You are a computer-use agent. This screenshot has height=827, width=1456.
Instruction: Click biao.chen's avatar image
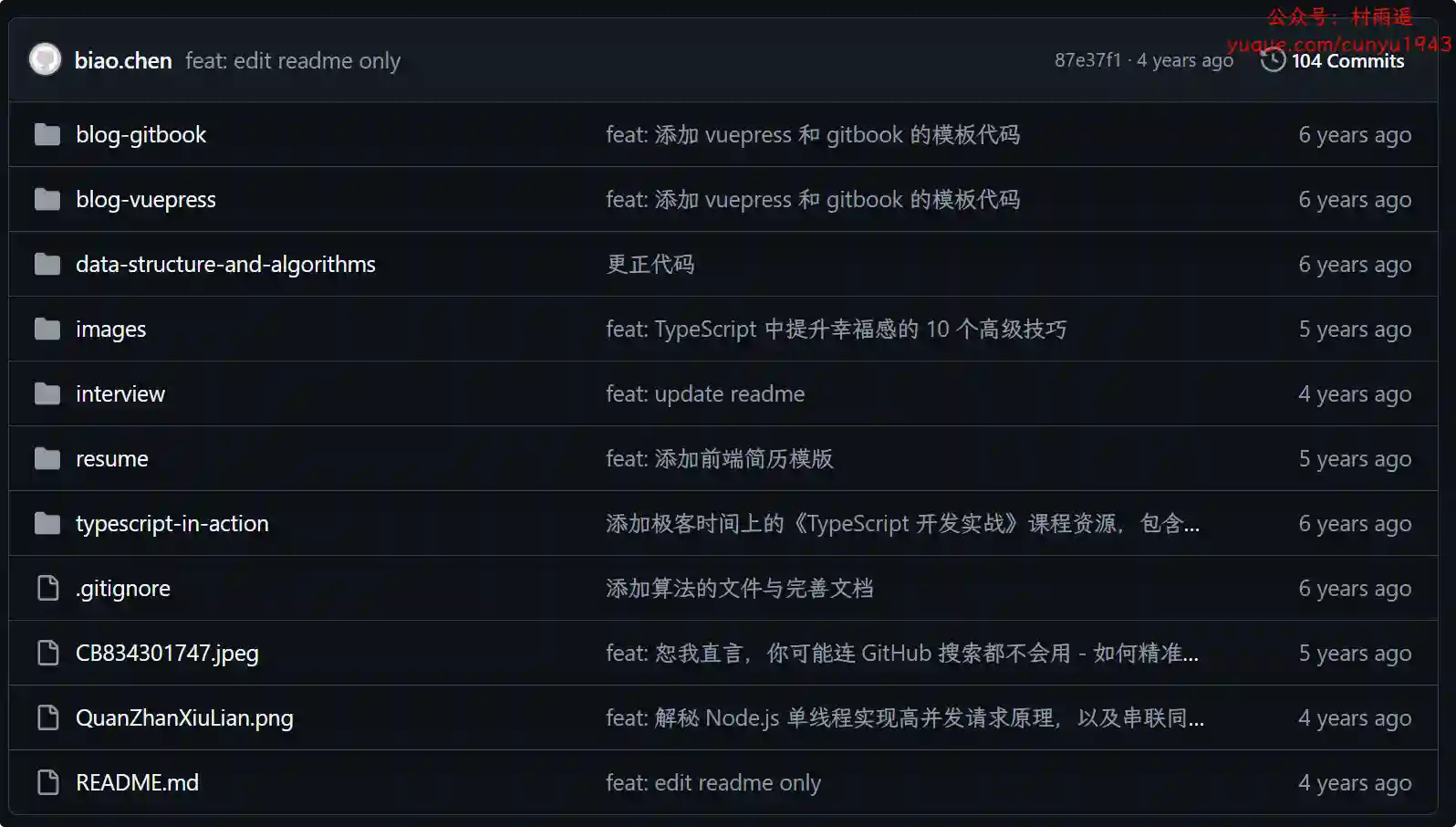(x=46, y=60)
